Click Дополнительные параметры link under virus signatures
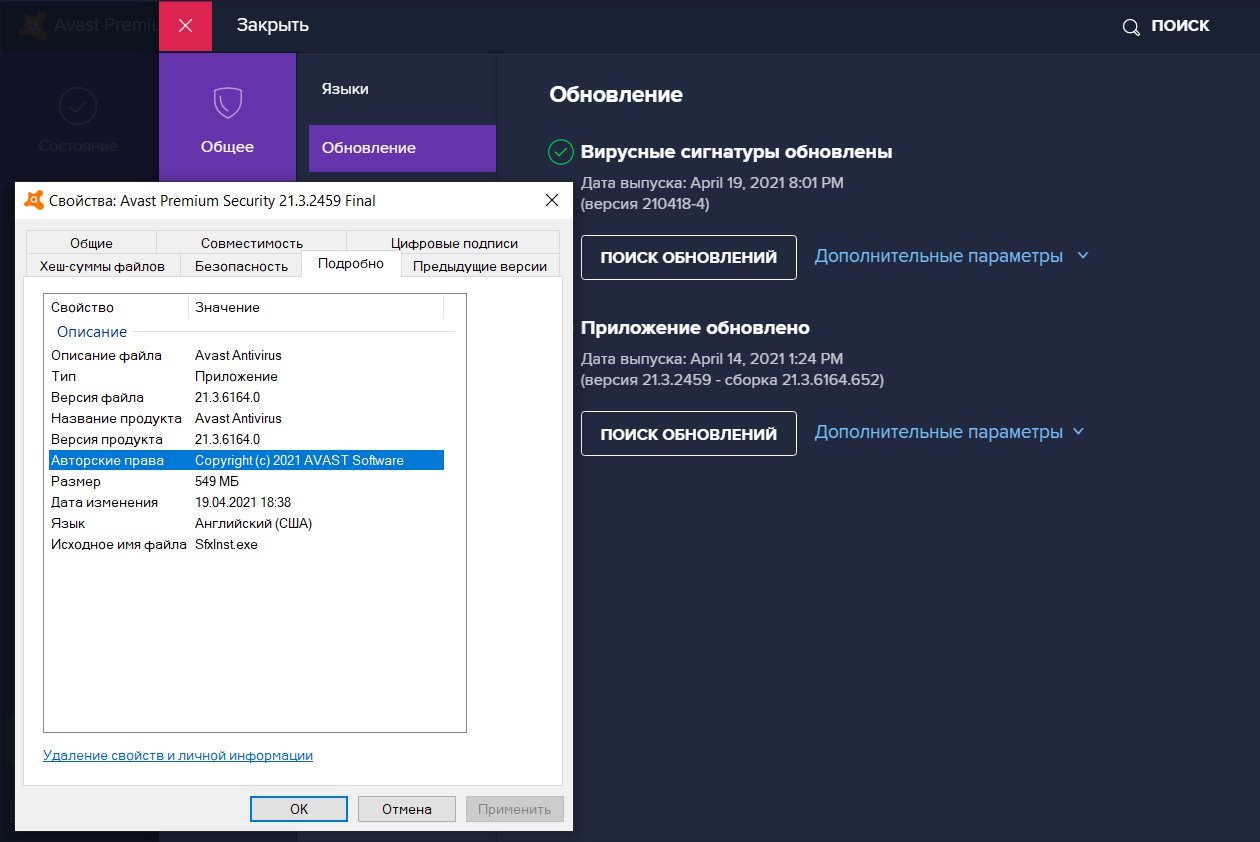 point(938,256)
